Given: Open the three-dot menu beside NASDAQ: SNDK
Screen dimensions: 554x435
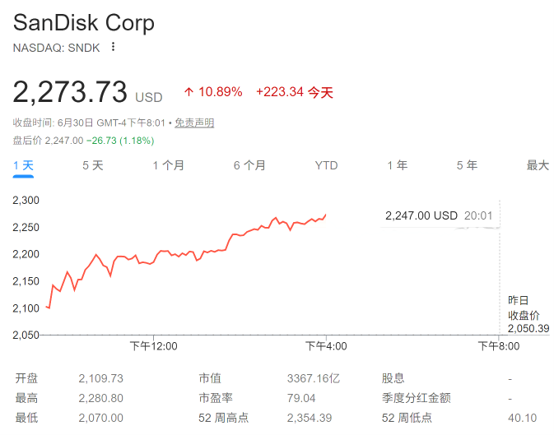Looking at the screenshot, I should (x=113, y=47).
